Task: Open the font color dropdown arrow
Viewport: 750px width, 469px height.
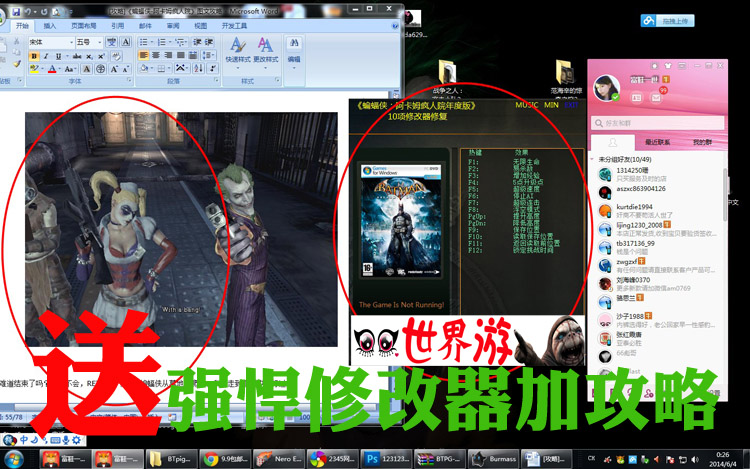Action: 59,69
